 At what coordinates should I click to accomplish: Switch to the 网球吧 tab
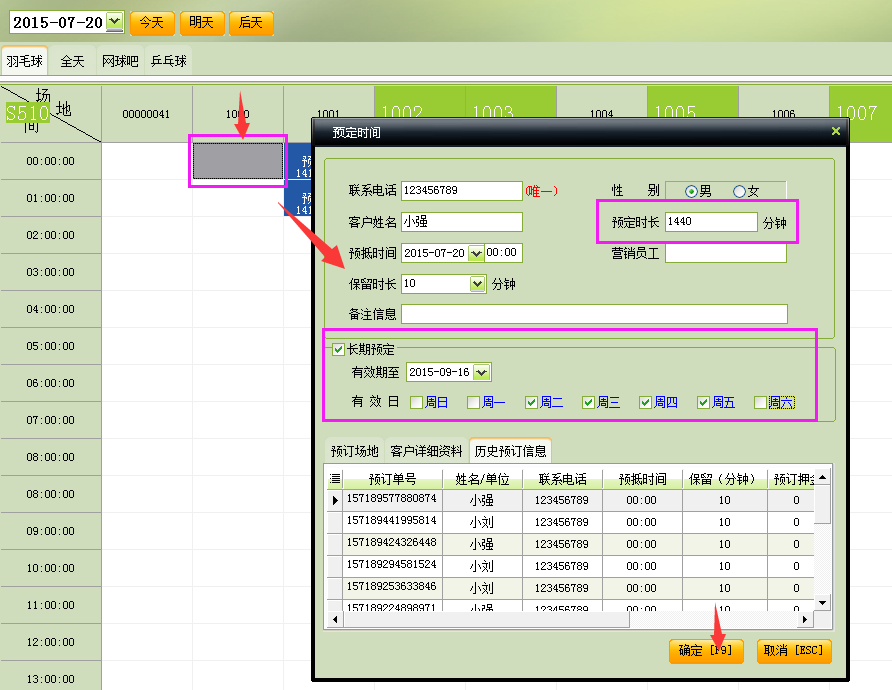coord(120,61)
